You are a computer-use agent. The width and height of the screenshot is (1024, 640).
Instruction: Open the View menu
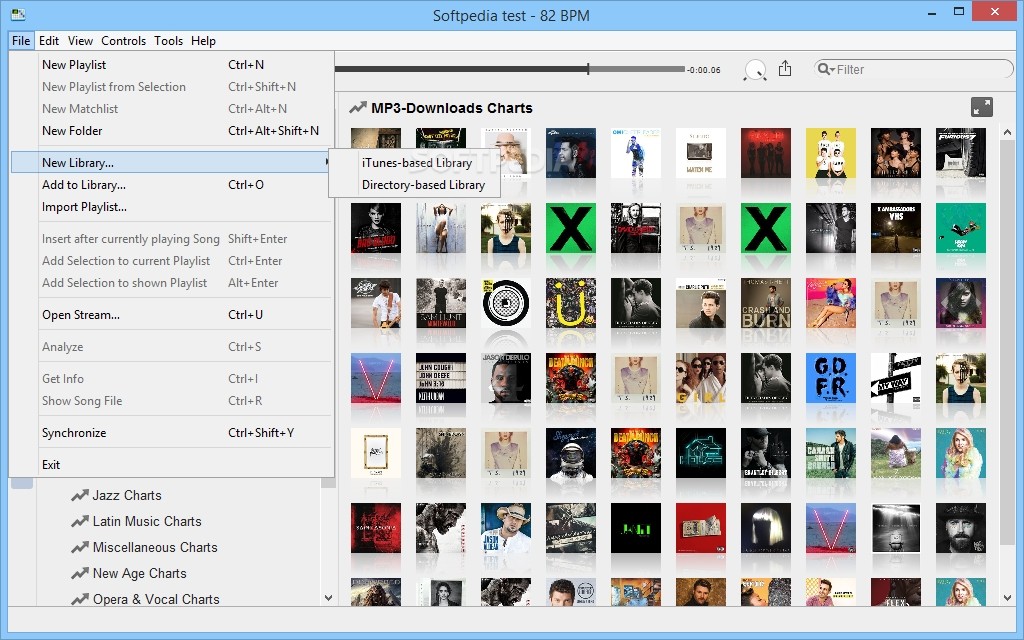pyautogui.click(x=80, y=40)
